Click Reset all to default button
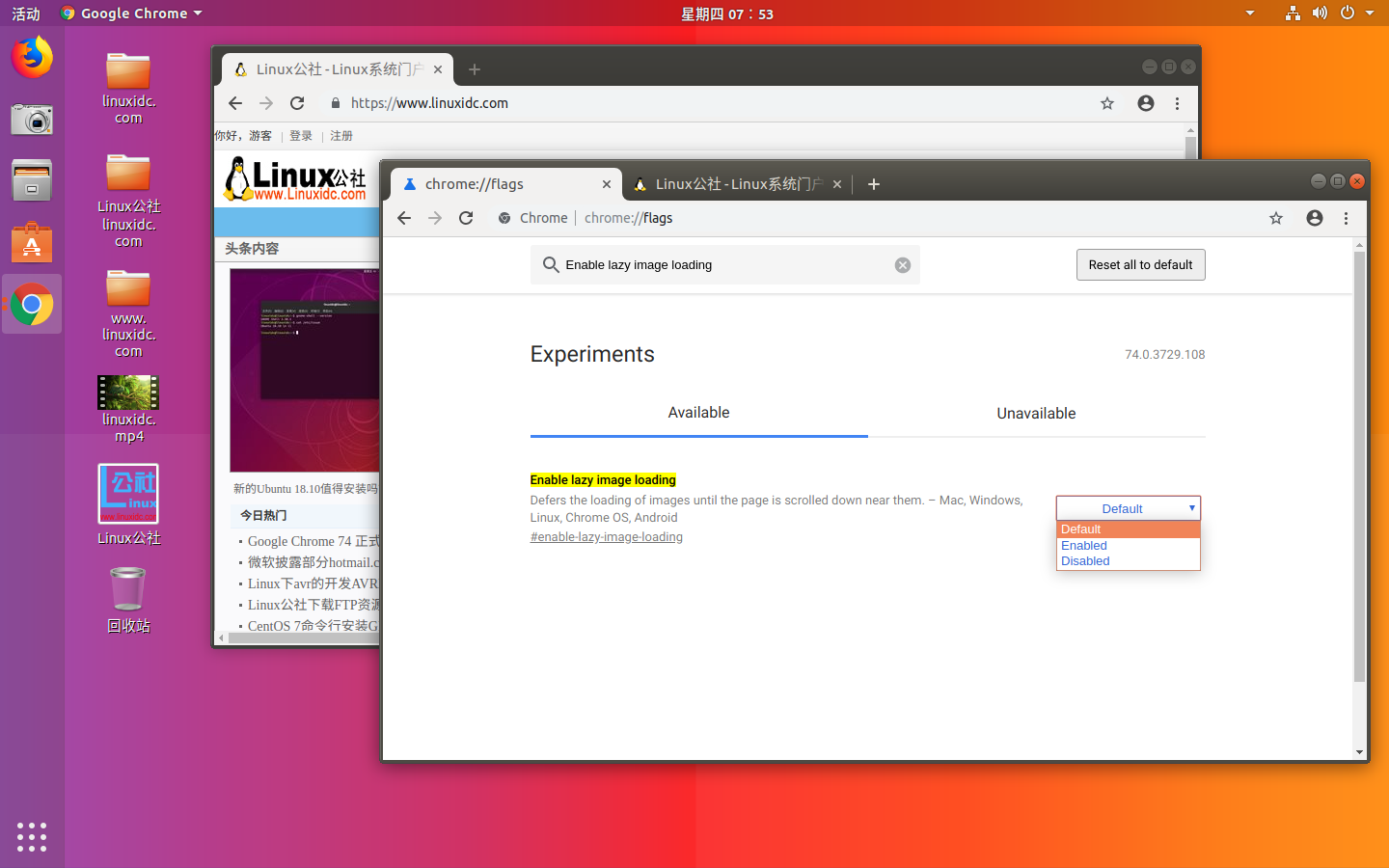The height and width of the screenshot is (868, 1389). pos(1141,265)
